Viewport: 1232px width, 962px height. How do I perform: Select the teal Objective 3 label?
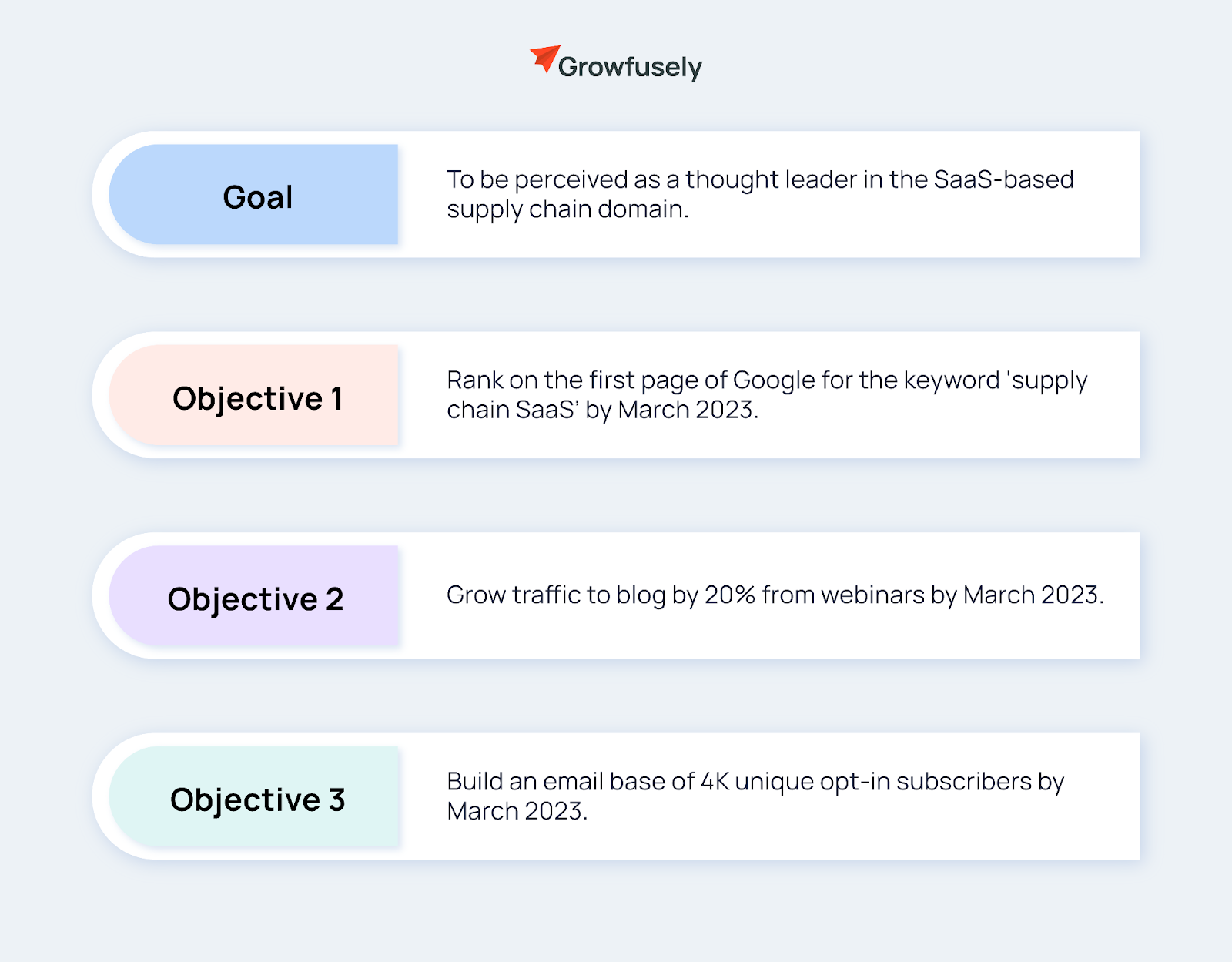[x=253, y=796]
